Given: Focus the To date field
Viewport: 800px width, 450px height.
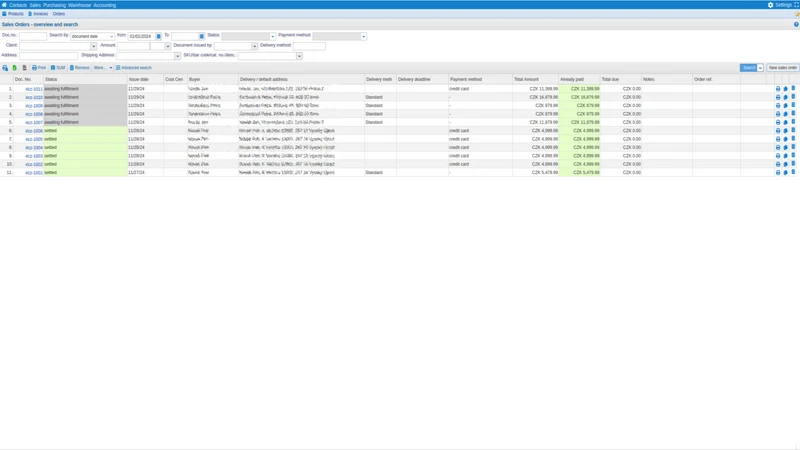Looking at the screenshot, I should tap(185, 36).
